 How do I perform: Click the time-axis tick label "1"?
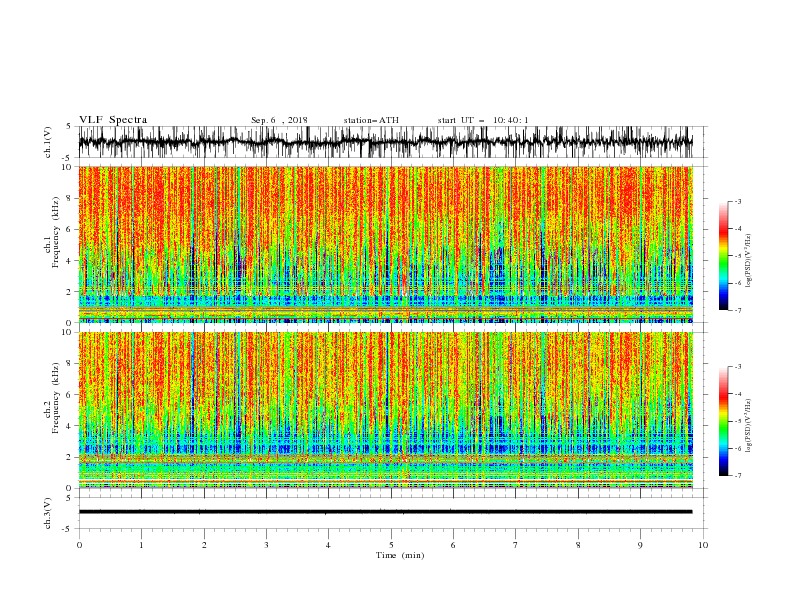pyautogui.click(x=141, y=545)
